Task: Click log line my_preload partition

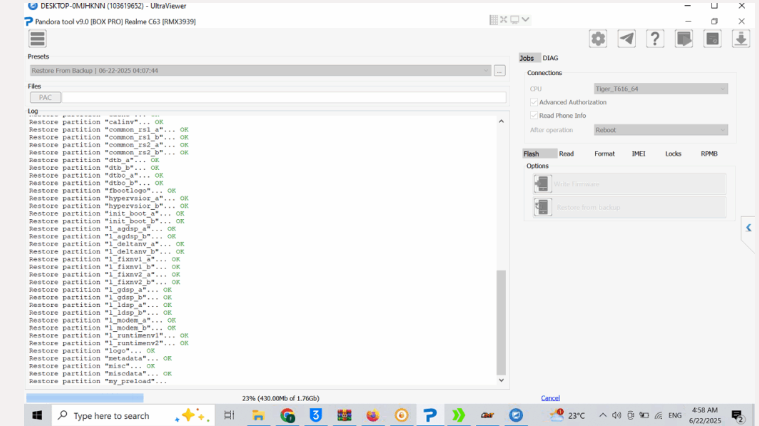Action: click(97, 381)
